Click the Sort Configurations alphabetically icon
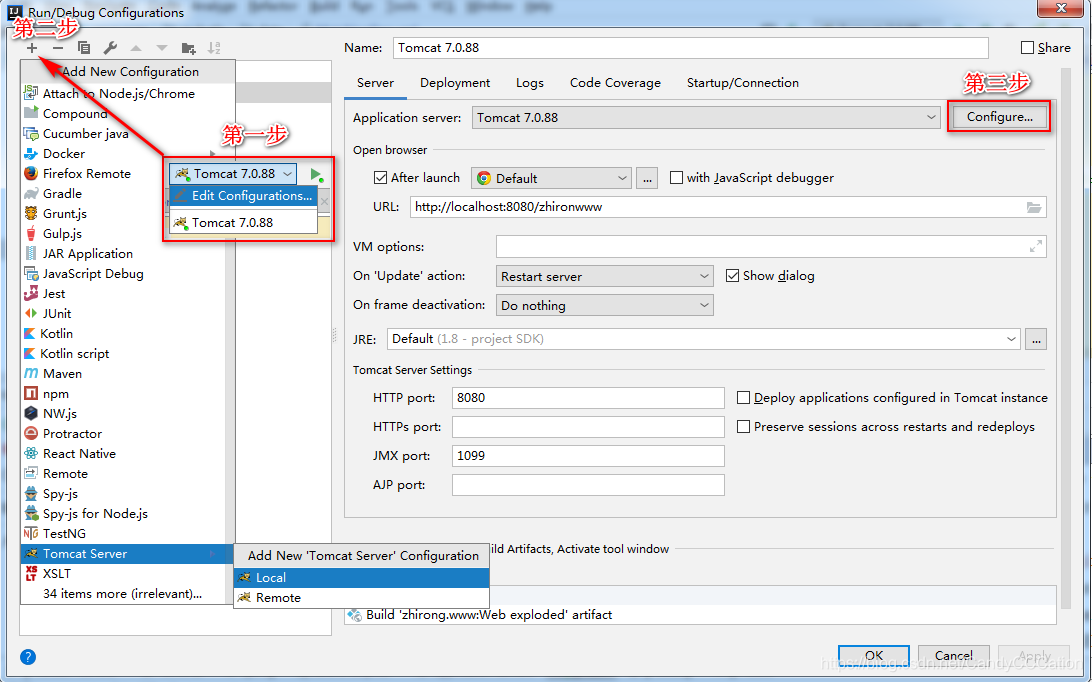This screenshot has height=682, width=1092. point(214,48)
